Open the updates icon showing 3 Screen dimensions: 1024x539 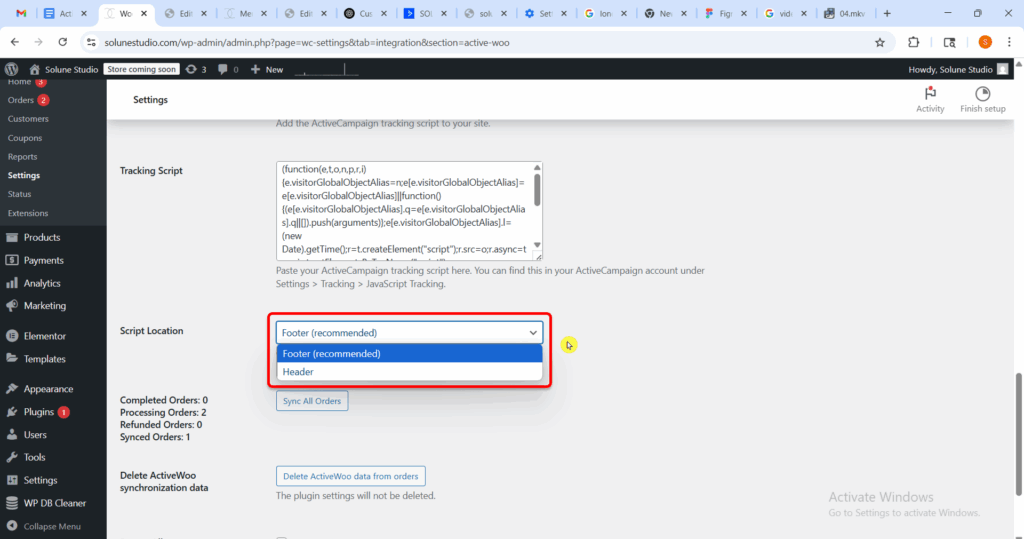point(196,69)
